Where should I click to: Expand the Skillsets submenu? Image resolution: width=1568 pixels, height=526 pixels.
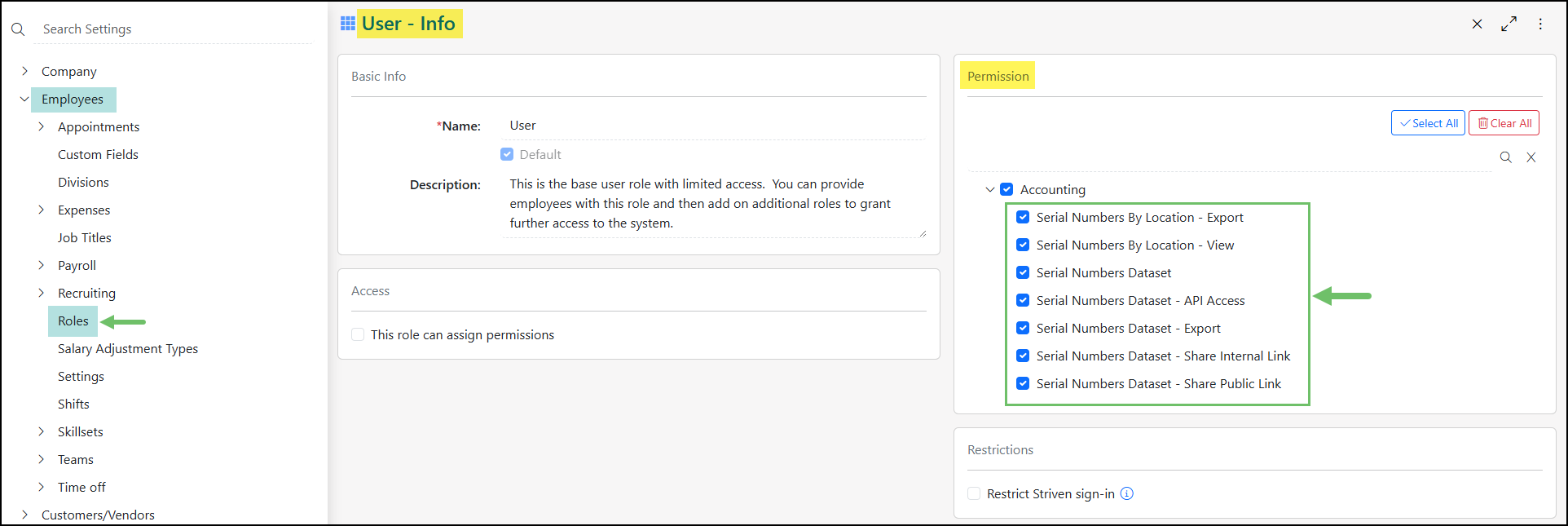(41, 431)
